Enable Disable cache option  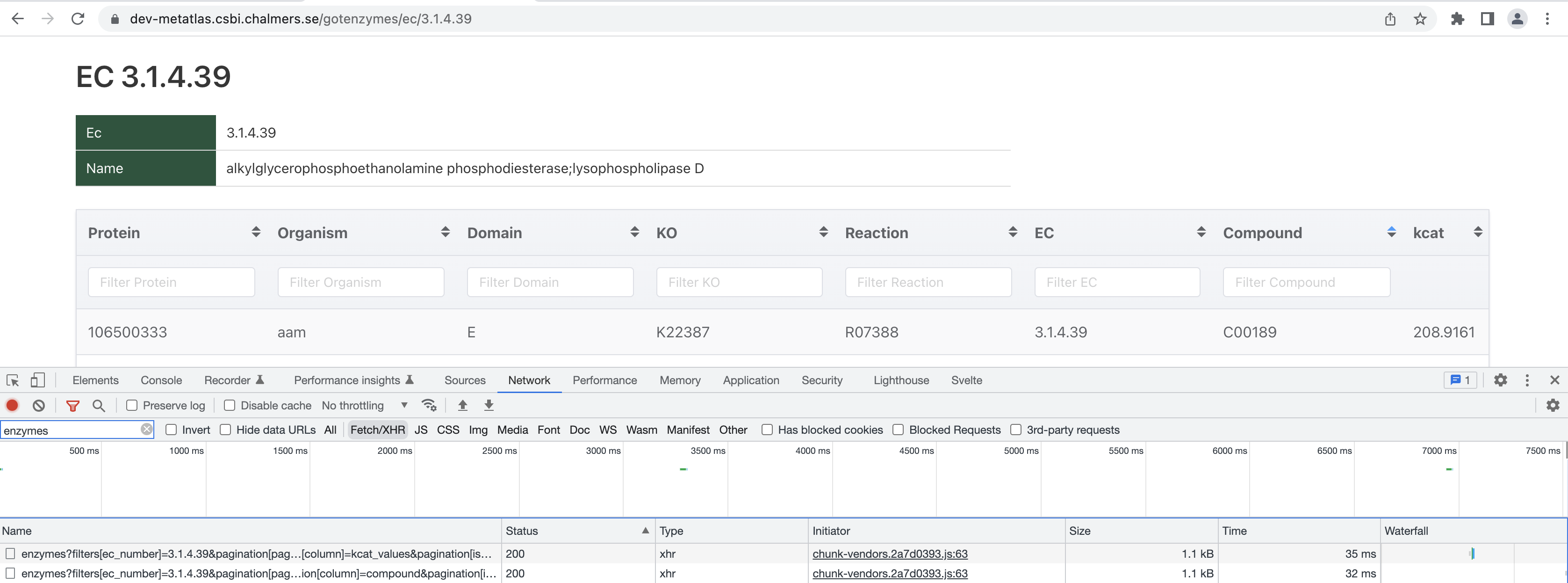pyautogui.click(x=229, y=405)
